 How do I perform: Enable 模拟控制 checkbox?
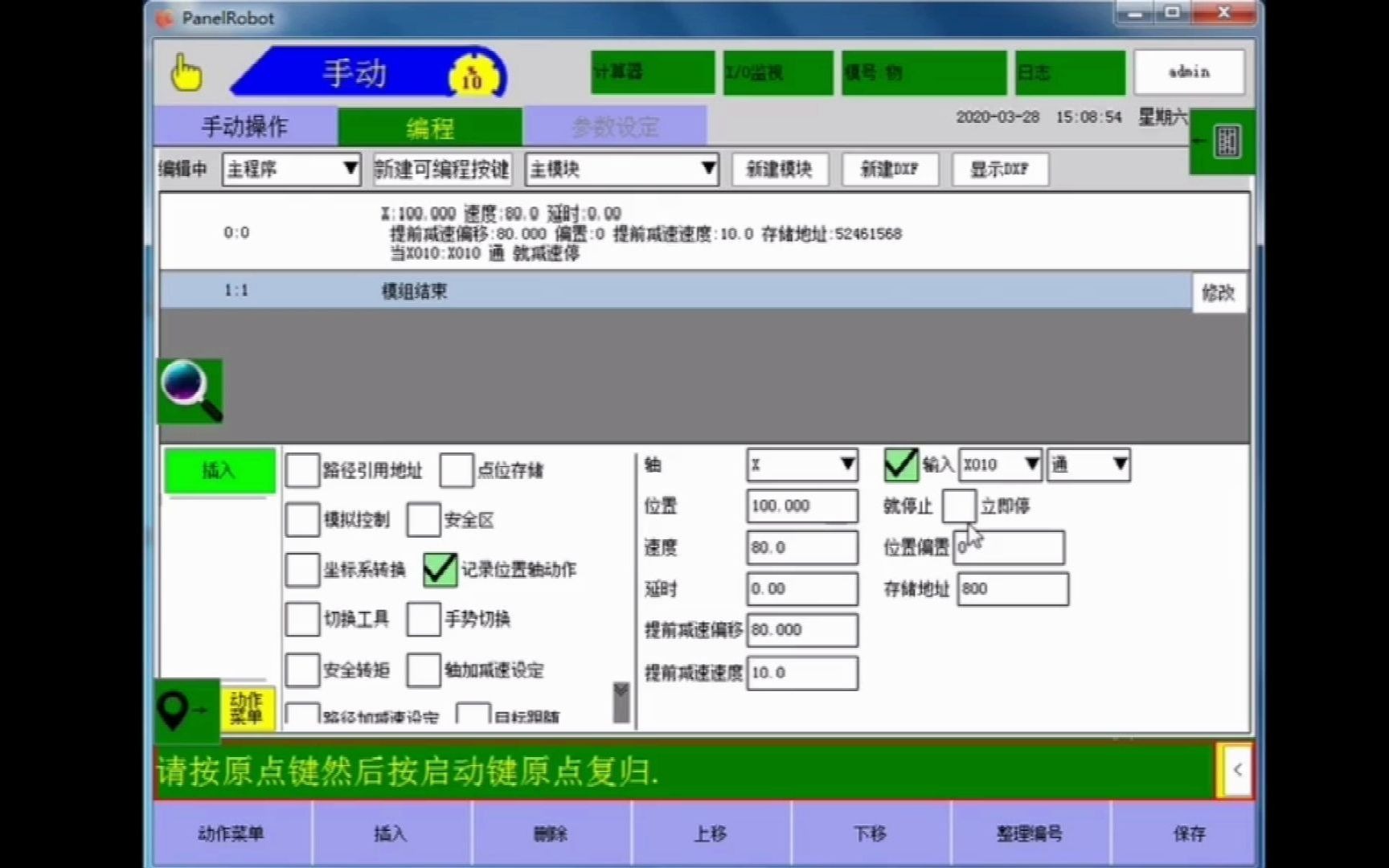(x=302, y=520)
